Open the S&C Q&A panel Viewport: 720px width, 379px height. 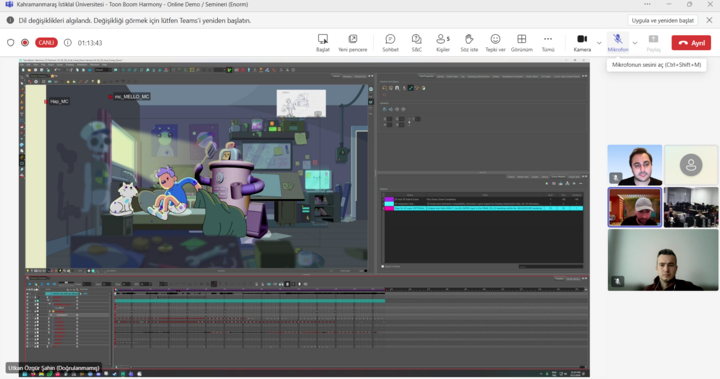pos(416,43)
